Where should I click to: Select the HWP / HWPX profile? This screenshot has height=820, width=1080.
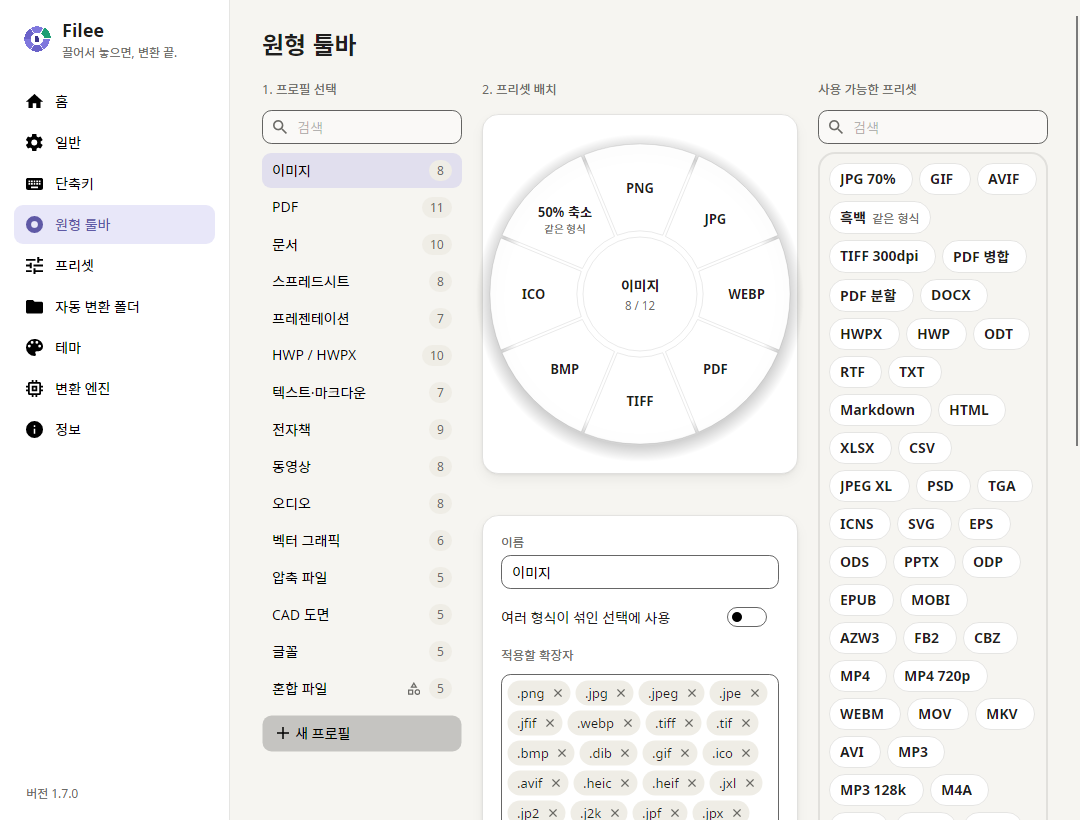click(362, 355)
